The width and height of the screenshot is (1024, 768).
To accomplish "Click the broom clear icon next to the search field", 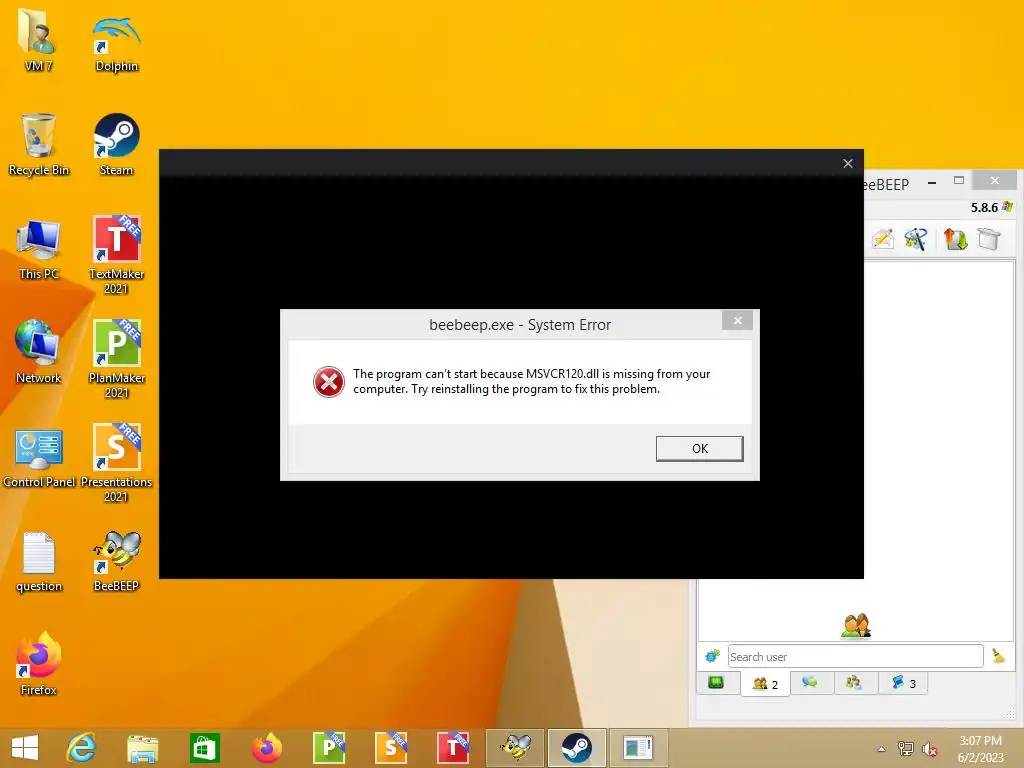I will pyautogui.click(x=998, y=656).
